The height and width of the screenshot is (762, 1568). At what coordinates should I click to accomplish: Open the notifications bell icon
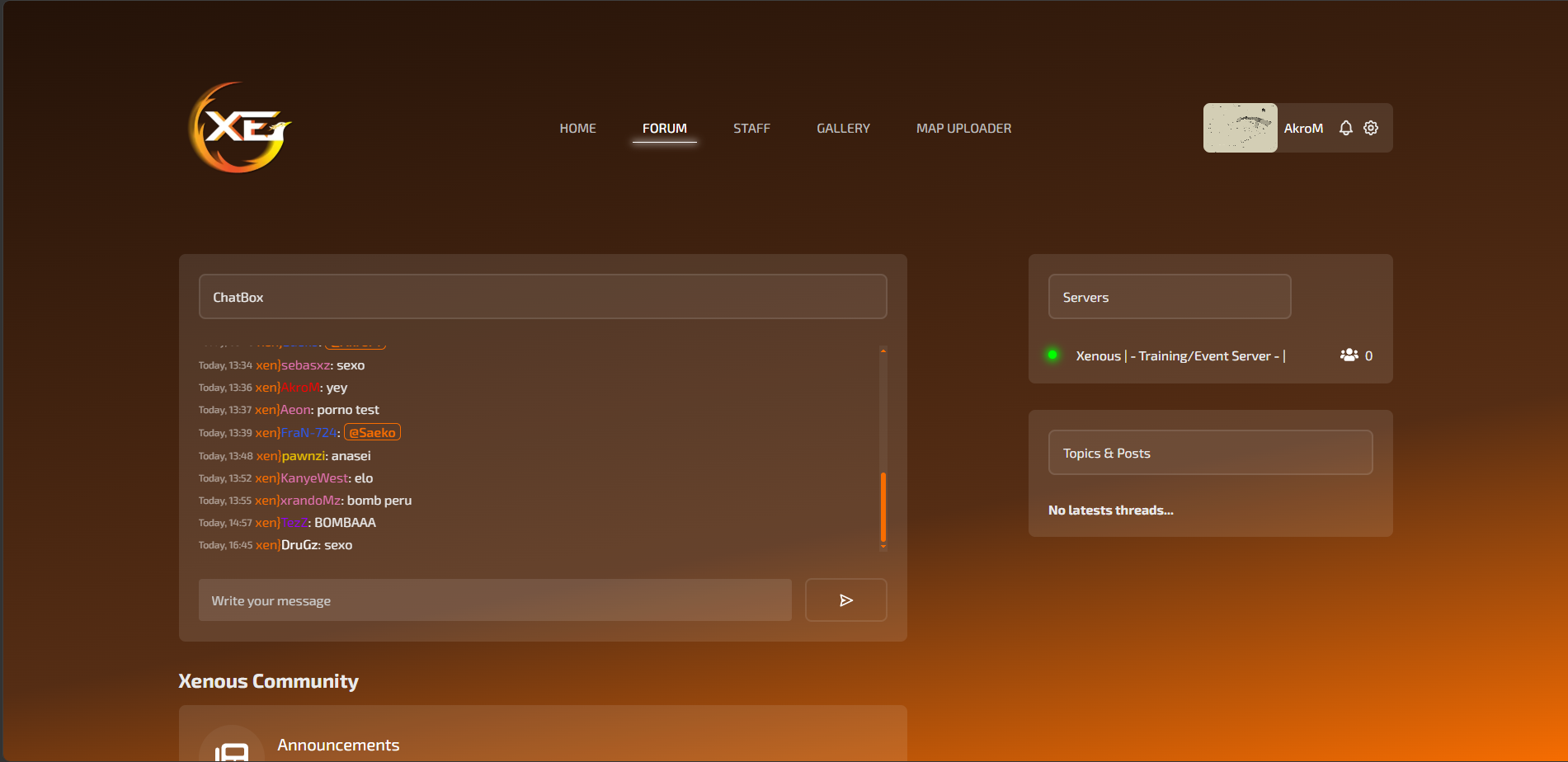(1345, 128)
